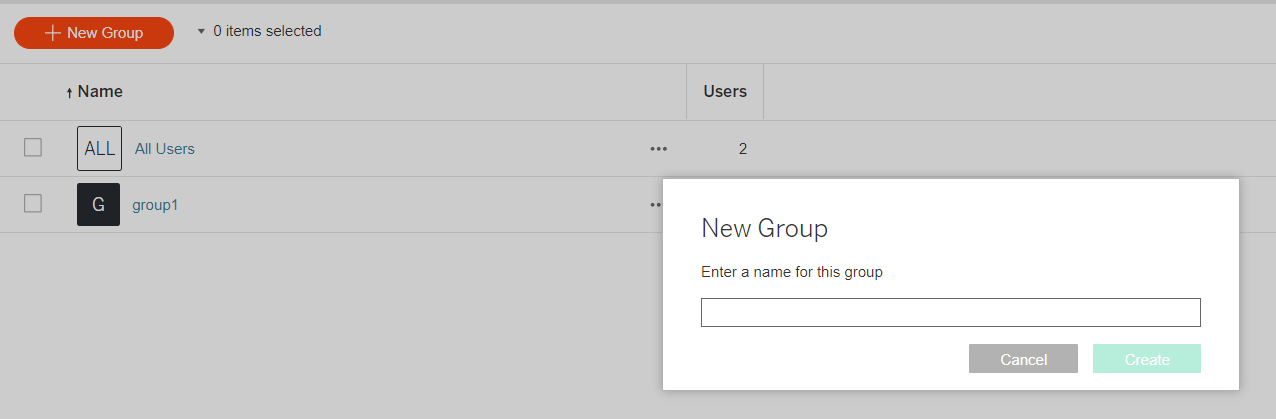Open the items selected dropdown
This screenshot has height=419, width=1276.
259,31
